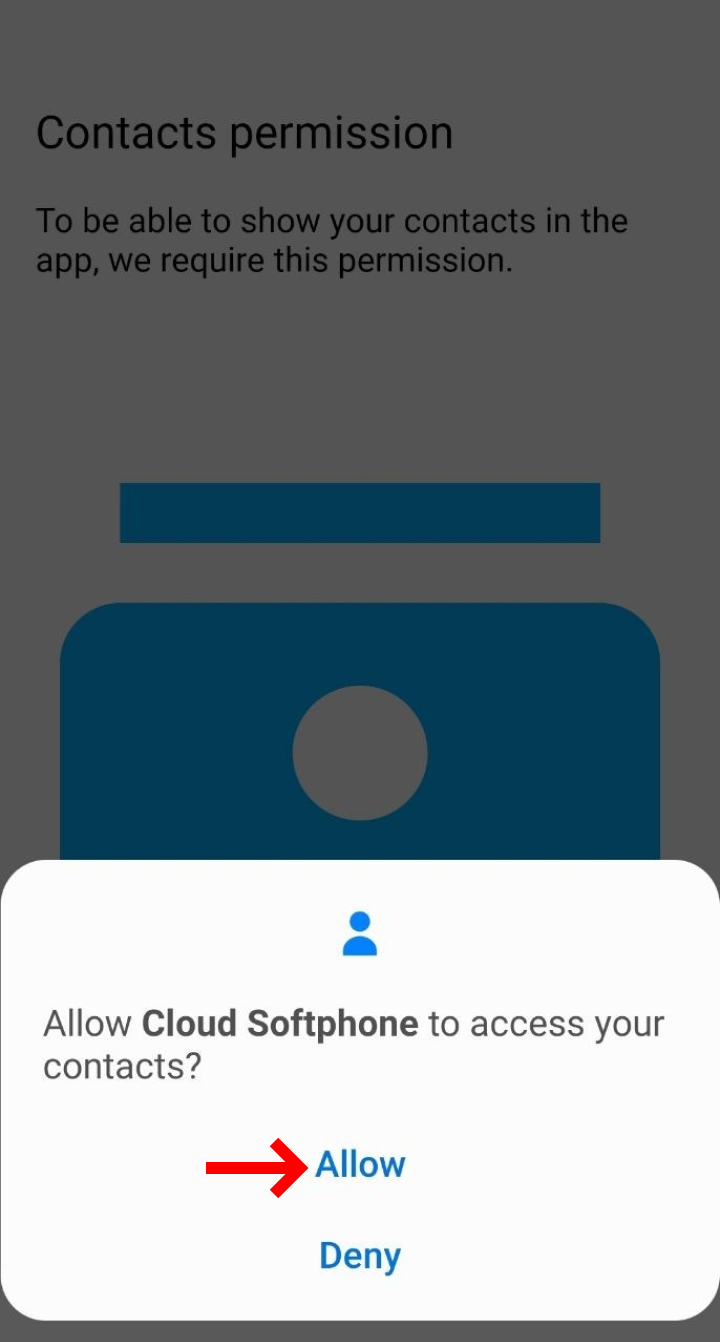This screenshot has width=720, height=1342.
Task: Select the Contacts permission heading
Action: (244, 133)
